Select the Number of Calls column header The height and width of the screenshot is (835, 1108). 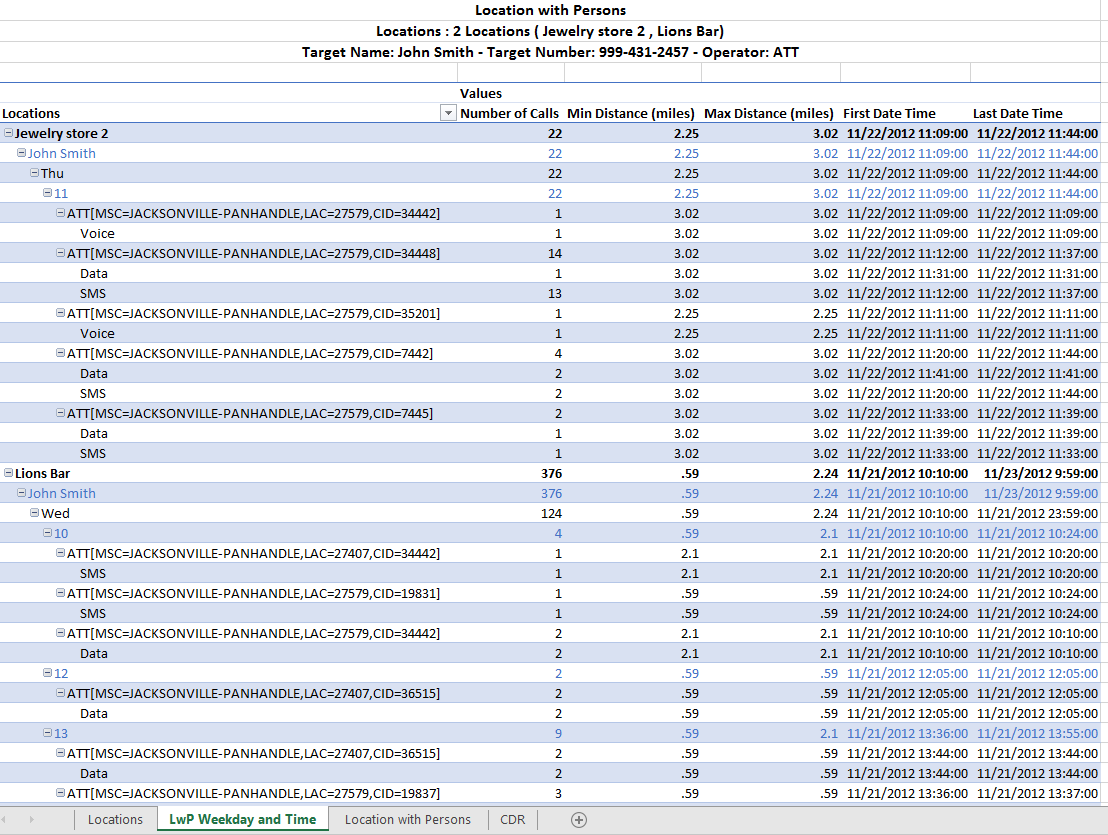tap(509, 113)
